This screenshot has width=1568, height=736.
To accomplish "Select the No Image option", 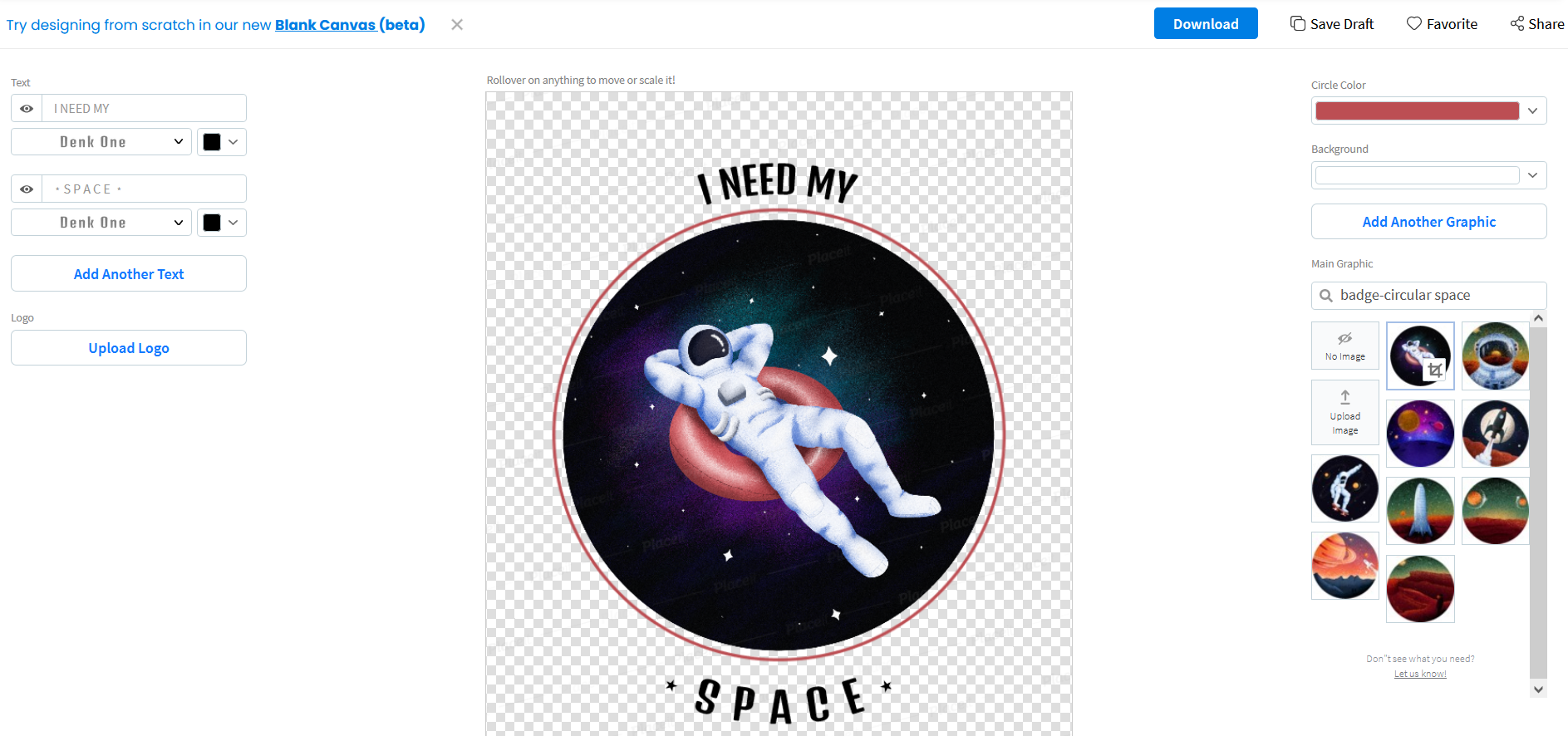I will (x=1345, y=346).
